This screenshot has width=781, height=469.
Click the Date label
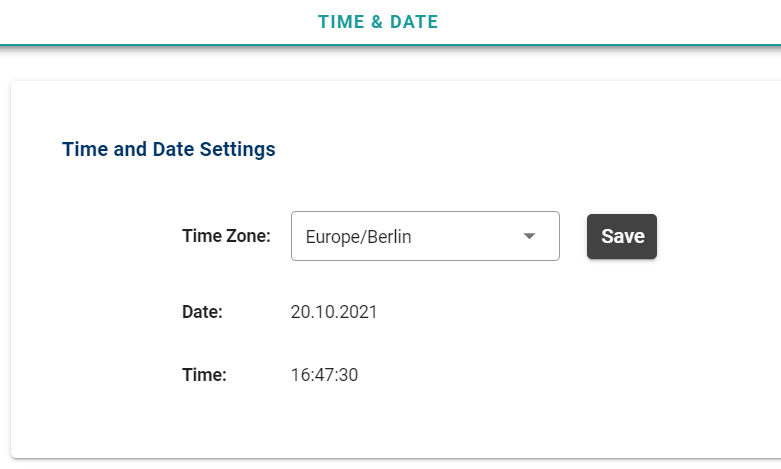click(202, 312)
